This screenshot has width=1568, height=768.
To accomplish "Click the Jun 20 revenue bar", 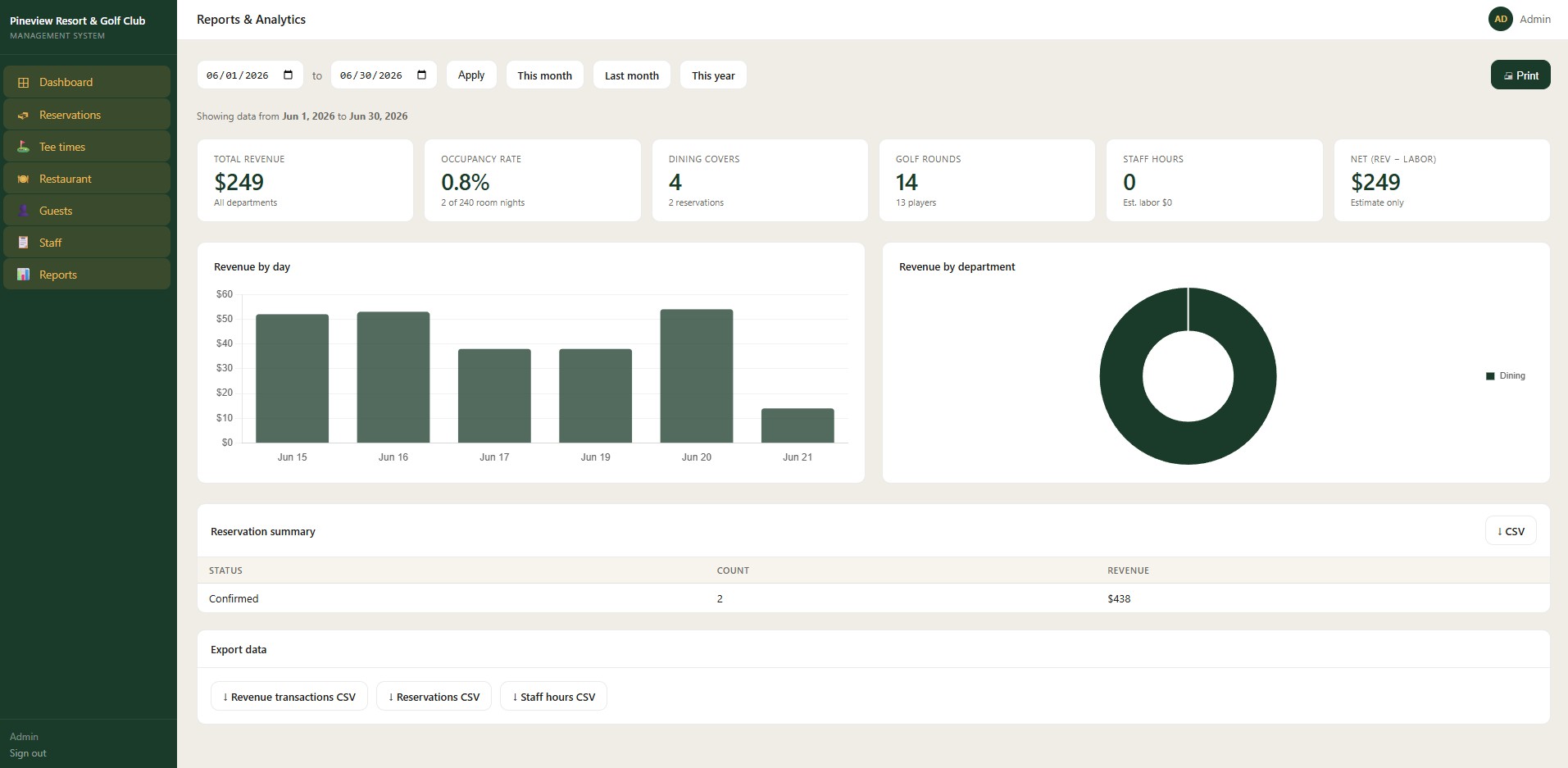I will click(697, 376).
